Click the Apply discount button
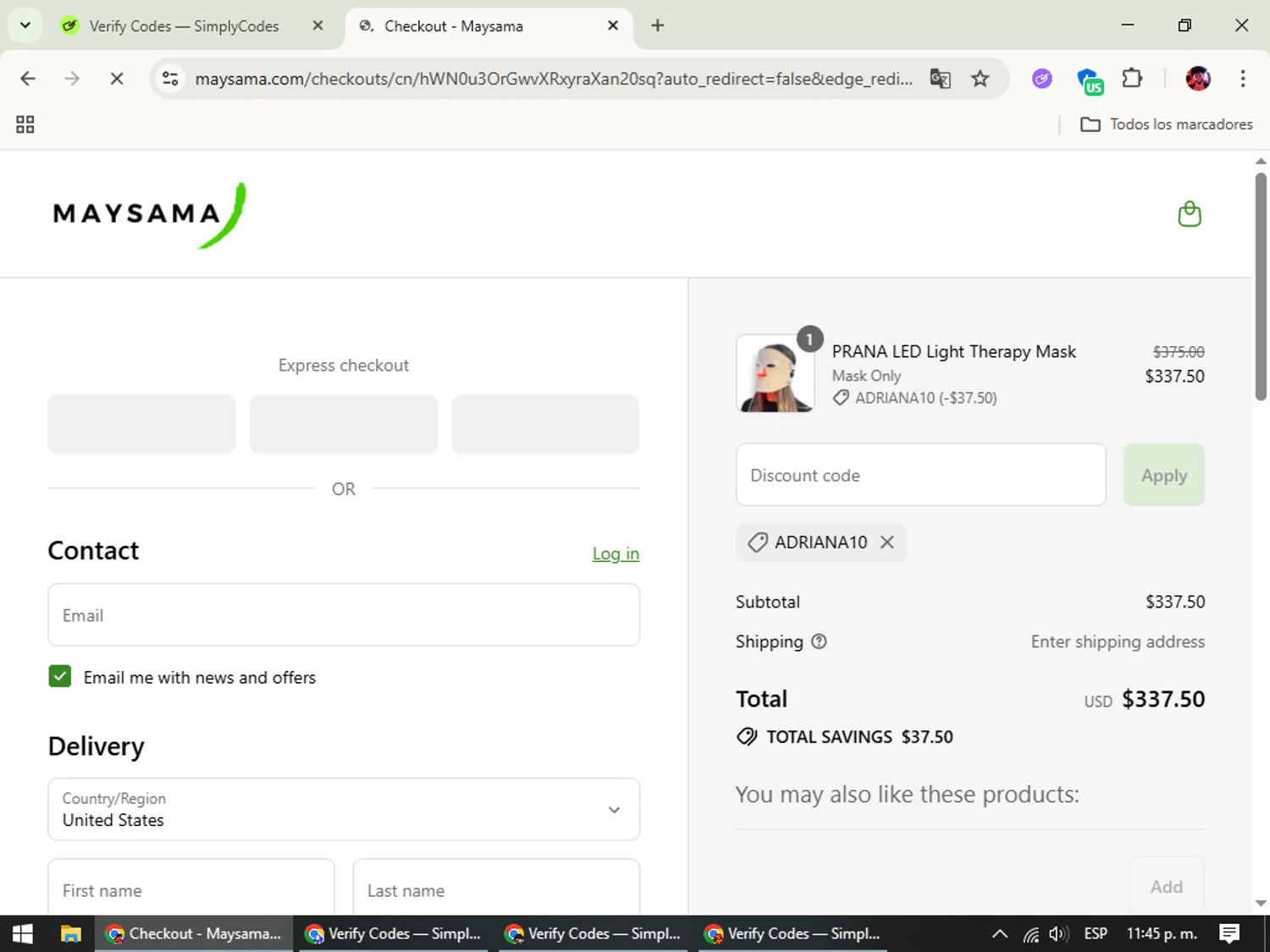The image size is (1270, 952). pyautogui.click(x=1164, y=475)
